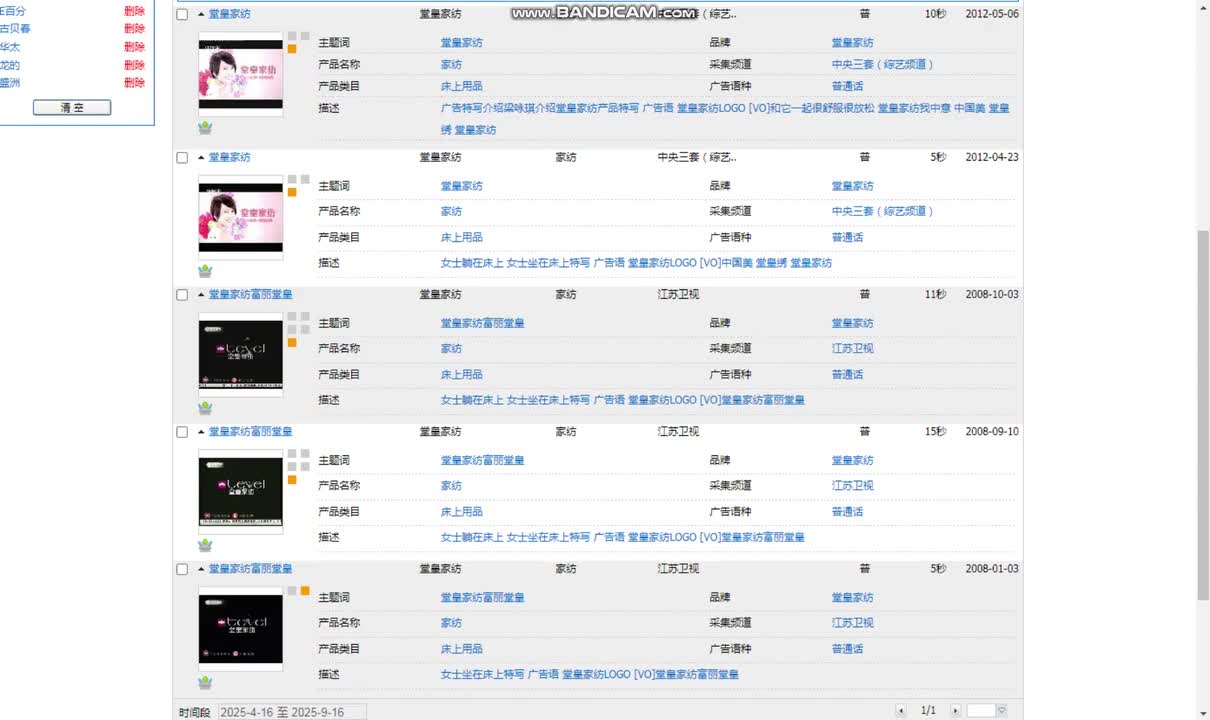This screenshot has height=720, width=1210.
Task: Click 删除 next to 古贝春
Action: pos(134,29)
